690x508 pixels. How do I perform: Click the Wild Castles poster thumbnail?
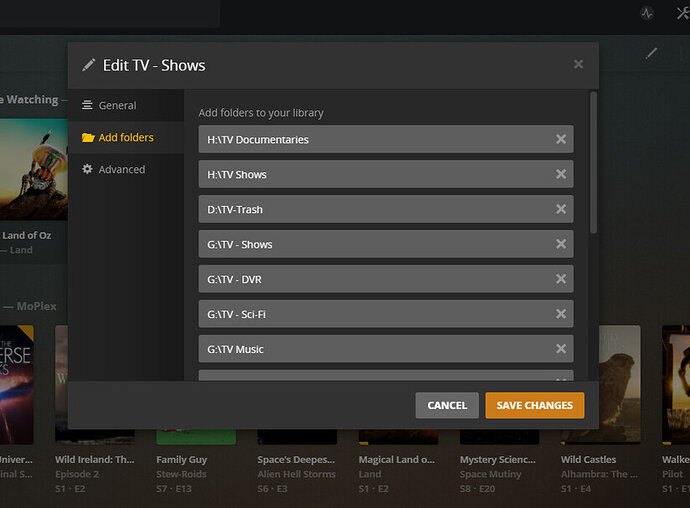[619, 384]
